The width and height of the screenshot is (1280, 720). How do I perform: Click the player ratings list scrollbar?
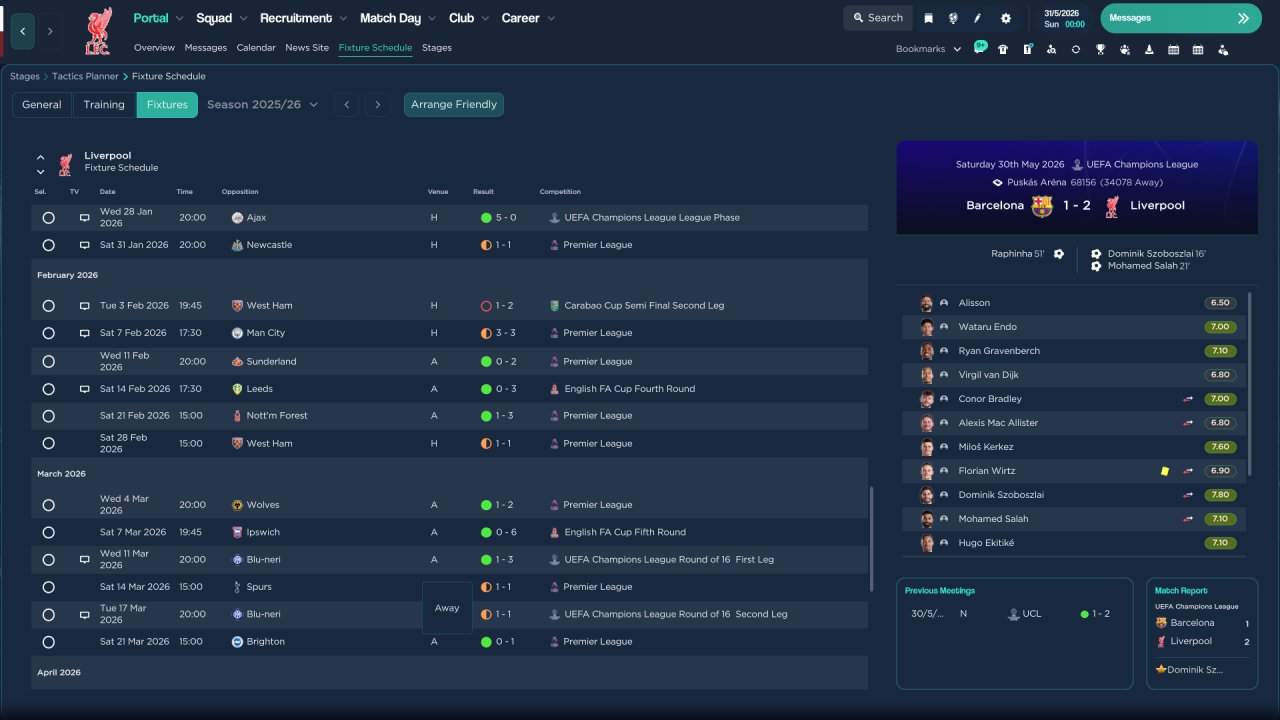click(1250, 385)
